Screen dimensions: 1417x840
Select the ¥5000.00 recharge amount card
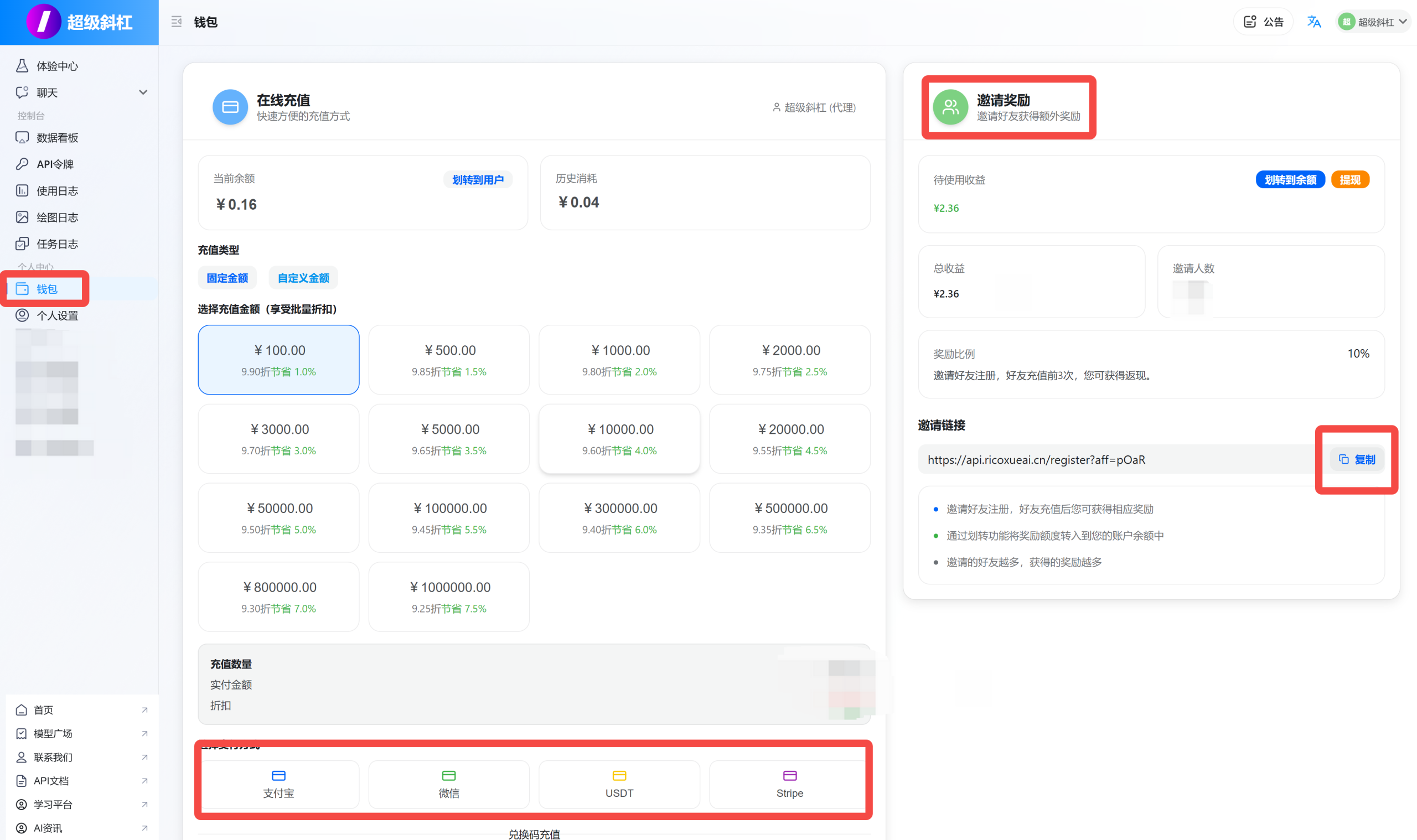pyautogui.click(x=448, y=438)
